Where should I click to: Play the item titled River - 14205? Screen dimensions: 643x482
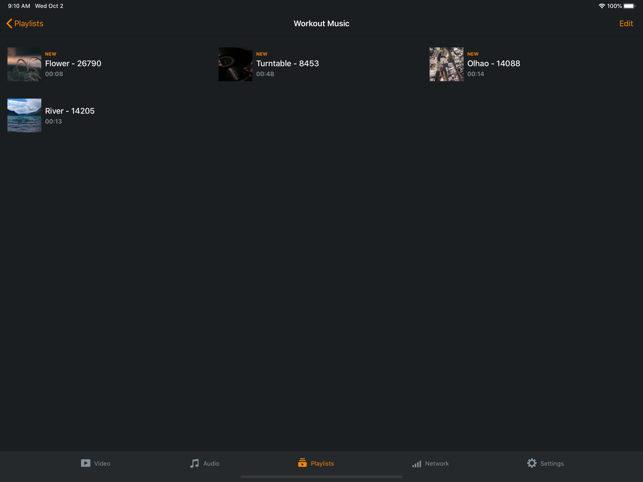(x=70, y=111)
